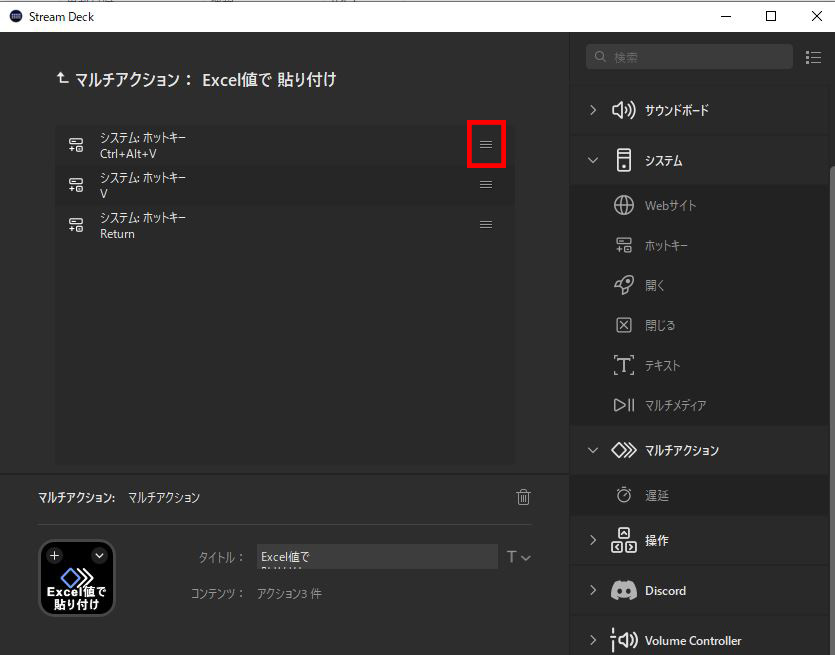Screen dimensions: 835x655
Task: Click the サウンドボード speaker icon
Action: [624, 110]
